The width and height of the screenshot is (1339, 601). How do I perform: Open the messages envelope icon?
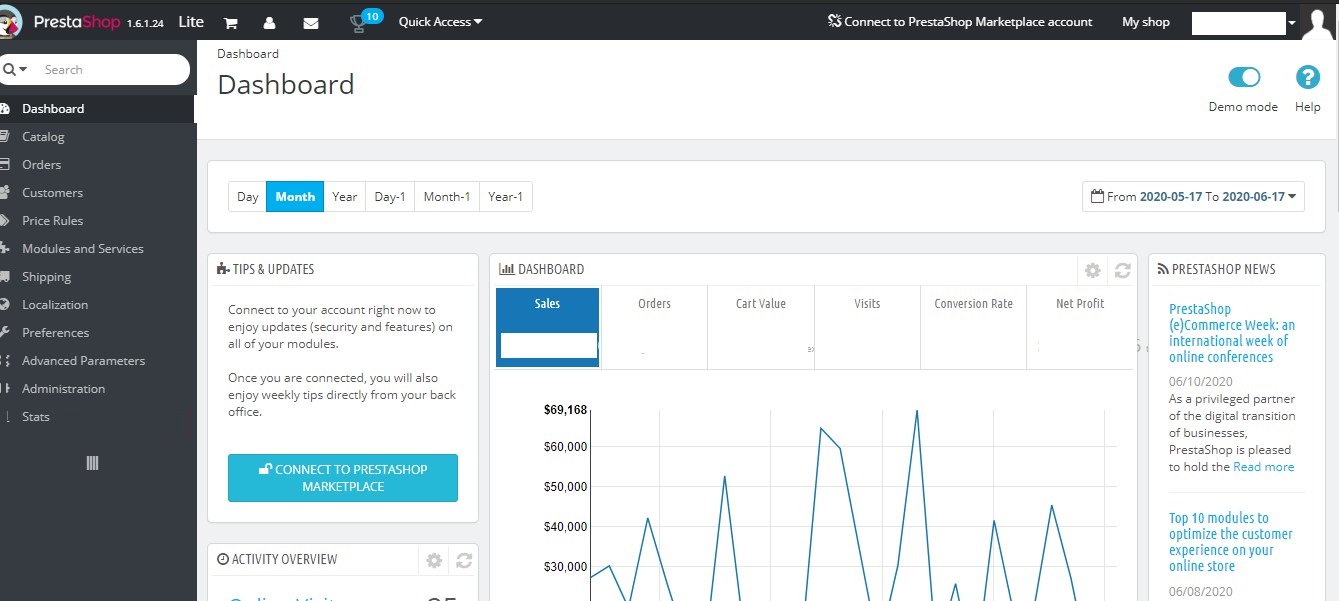tap(311, 21)
